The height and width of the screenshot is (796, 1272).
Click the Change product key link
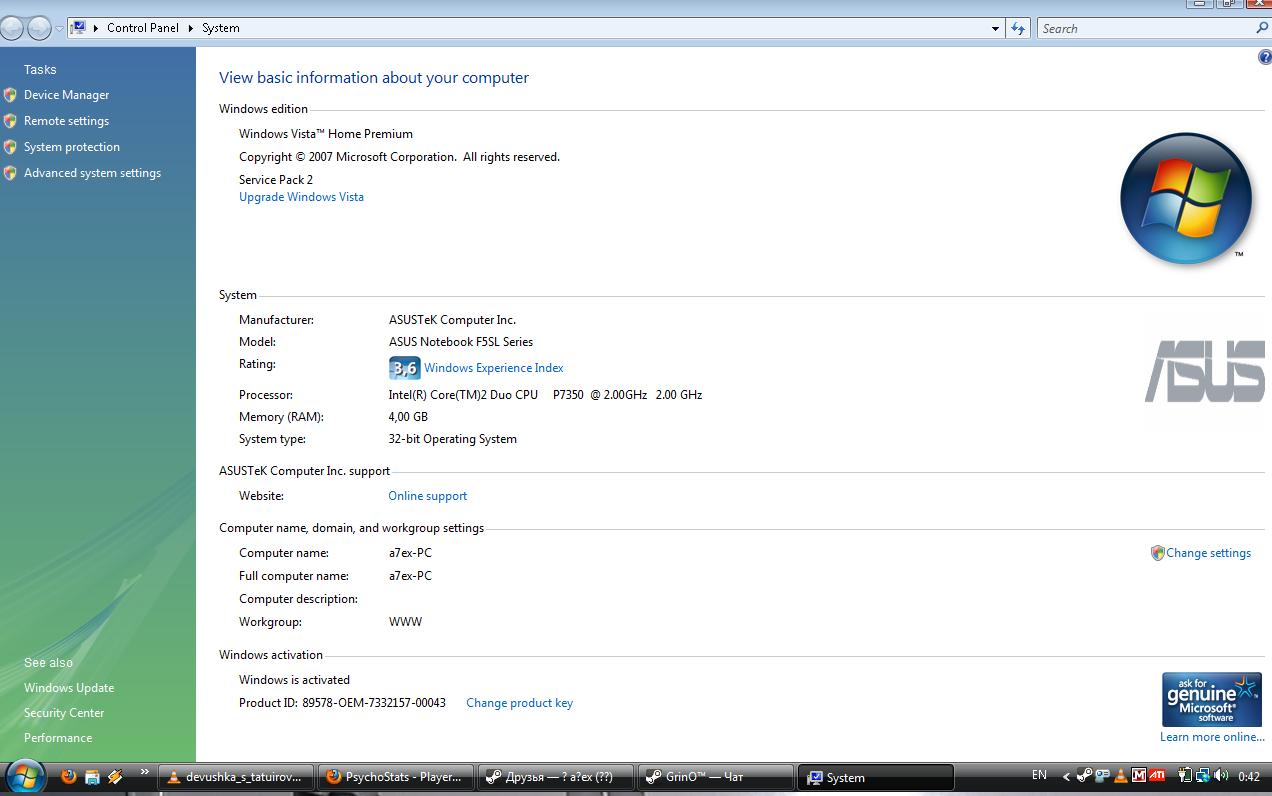click(x=519, y=703)
